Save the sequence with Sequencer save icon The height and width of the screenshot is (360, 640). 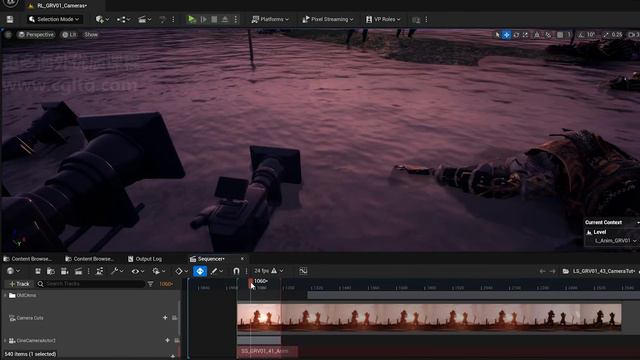[x=38, y=271]
